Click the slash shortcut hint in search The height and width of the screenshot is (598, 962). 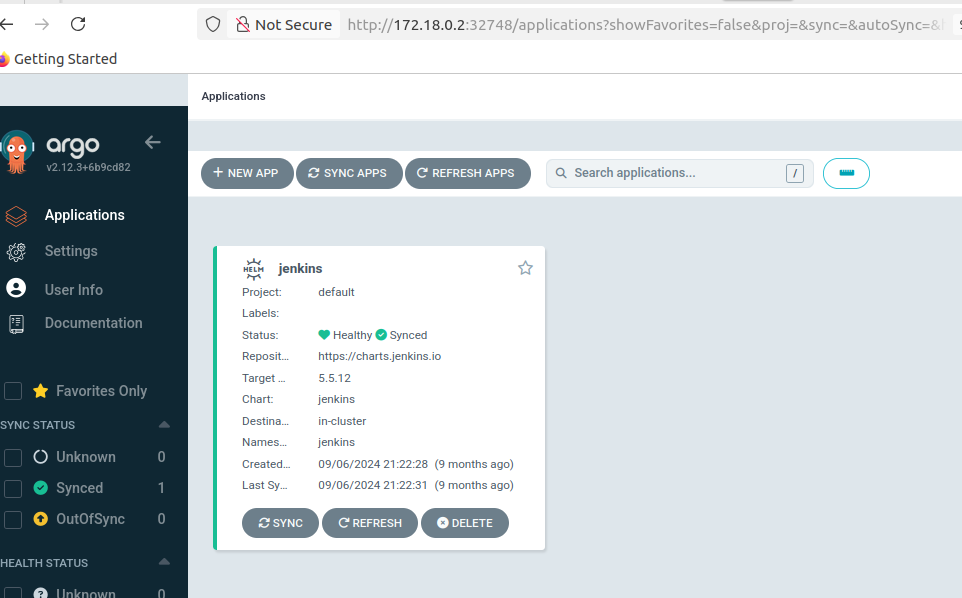tap(795, 174)
